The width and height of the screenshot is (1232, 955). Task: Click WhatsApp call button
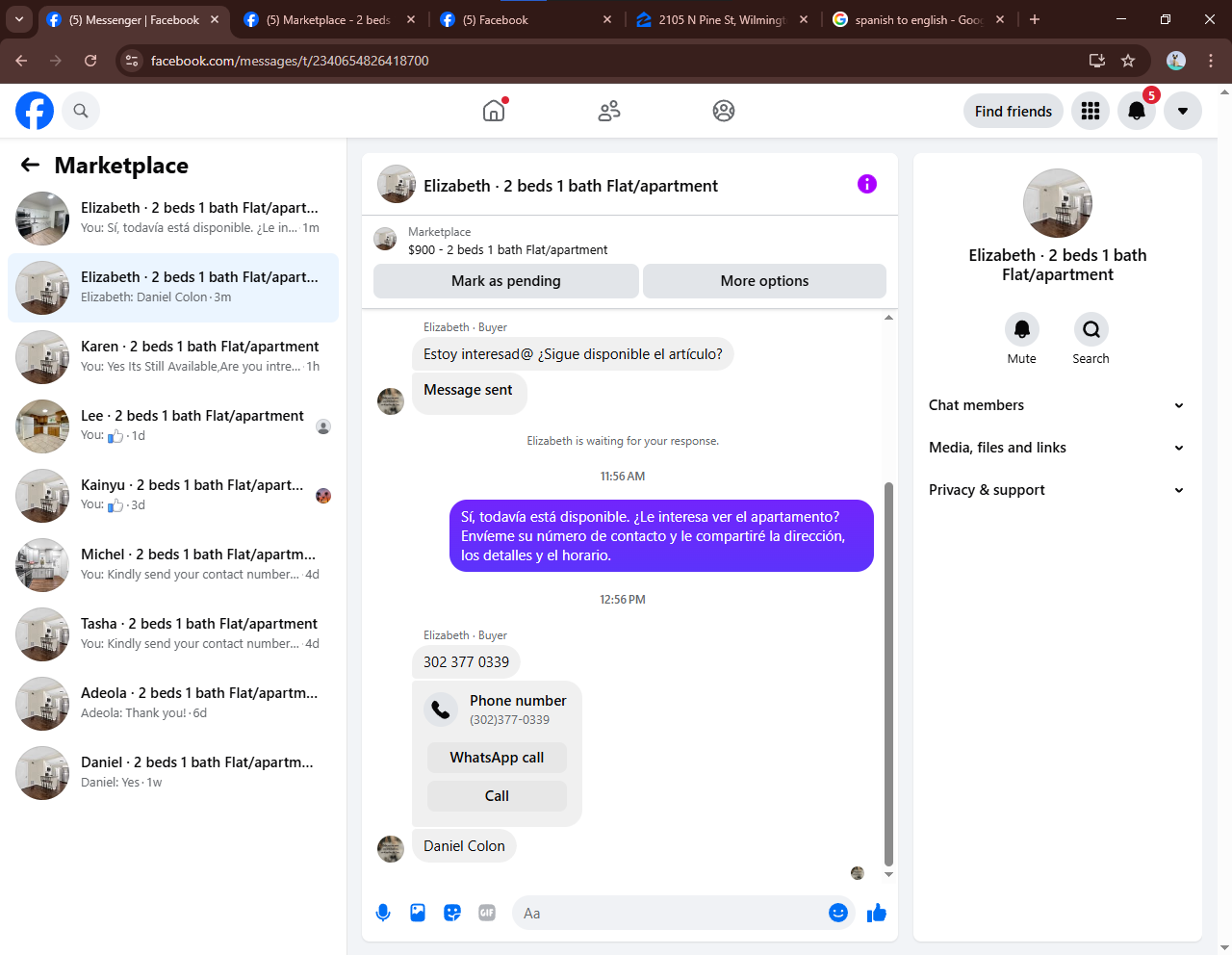click(497, 758)
